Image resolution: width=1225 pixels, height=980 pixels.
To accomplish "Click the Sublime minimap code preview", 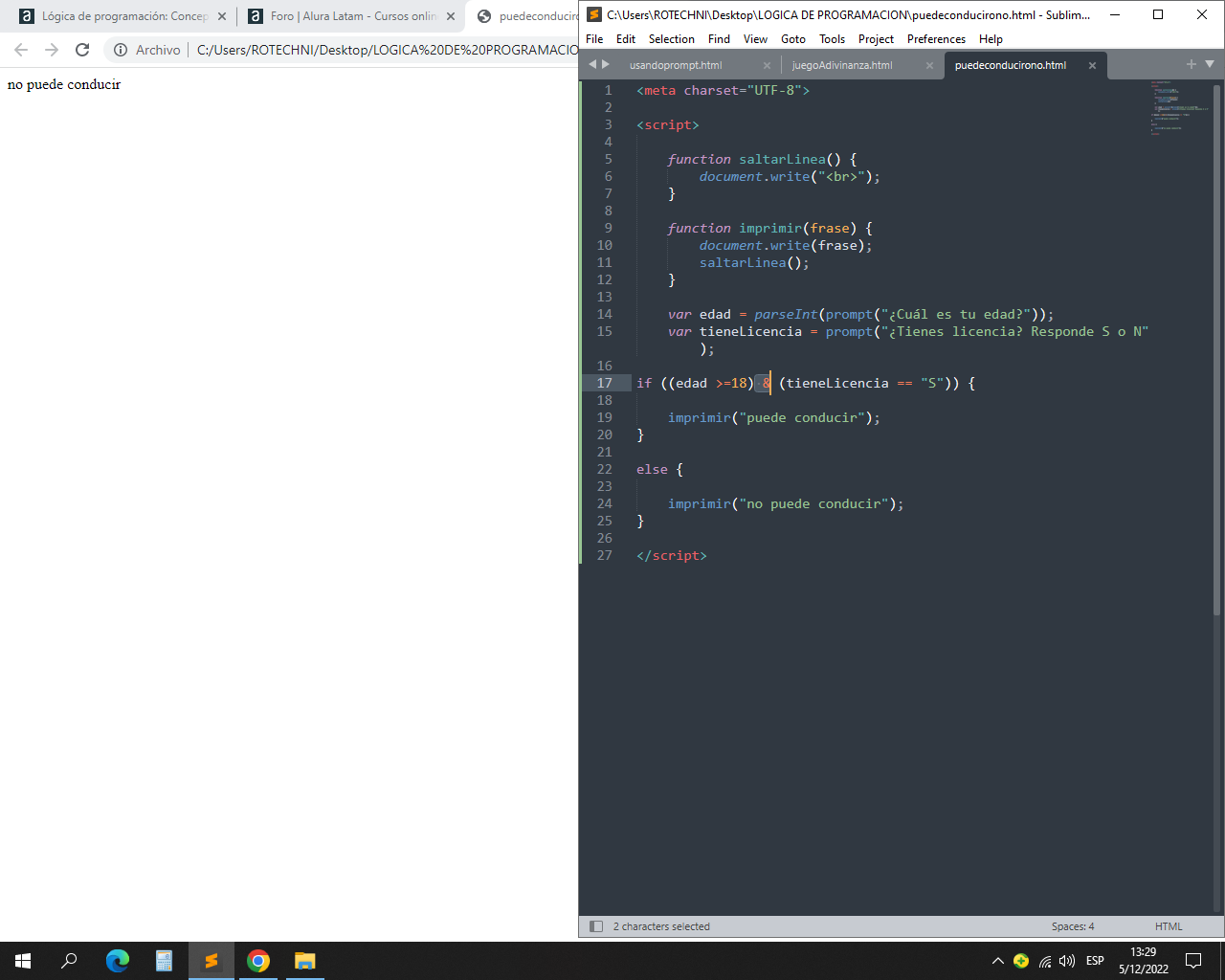I will tap(1179, 107).
